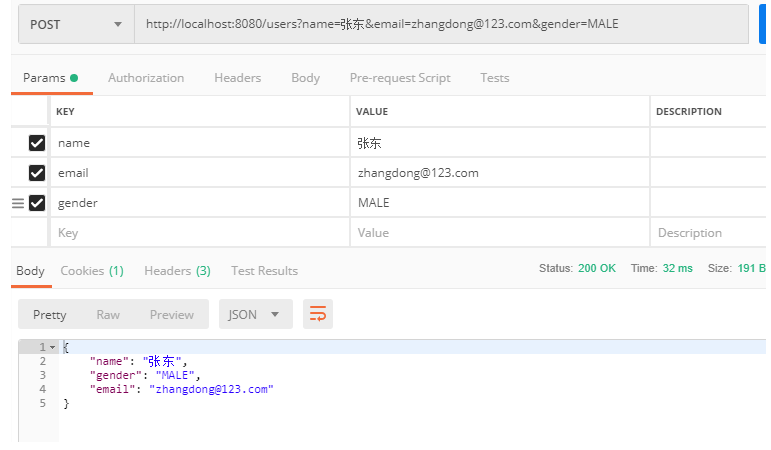The height and width of the screenshot is (450, 771).
Task: Select the Preview view button
Action: [172, 315]
